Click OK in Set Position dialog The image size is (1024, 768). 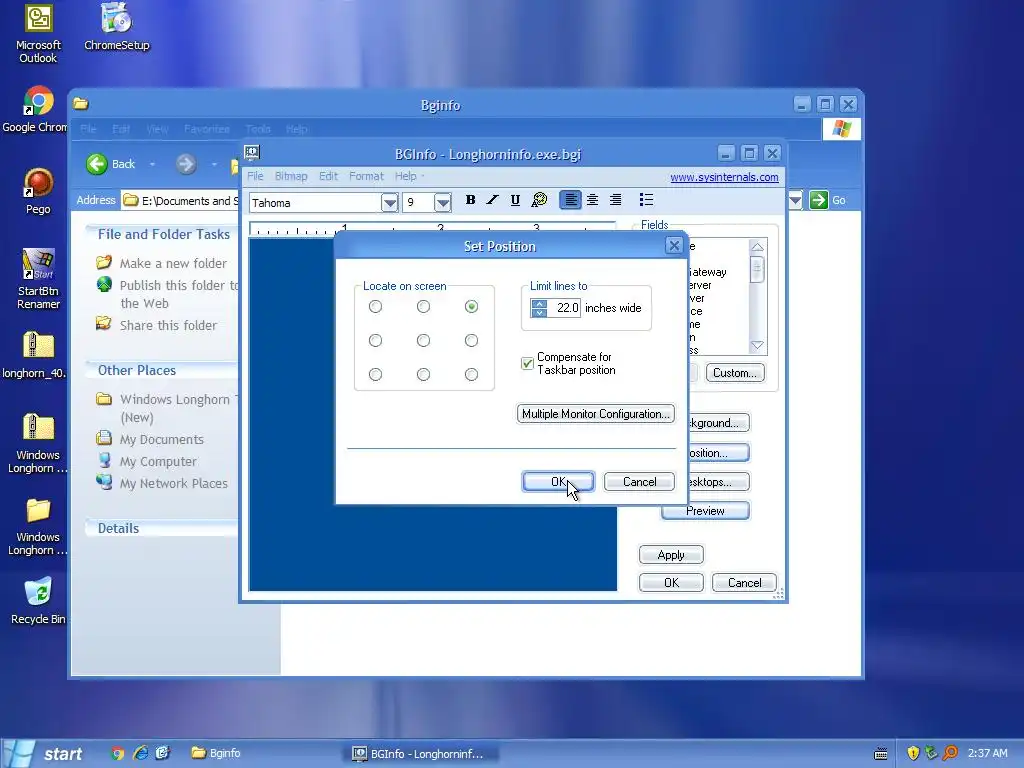[x=558, y=481]
